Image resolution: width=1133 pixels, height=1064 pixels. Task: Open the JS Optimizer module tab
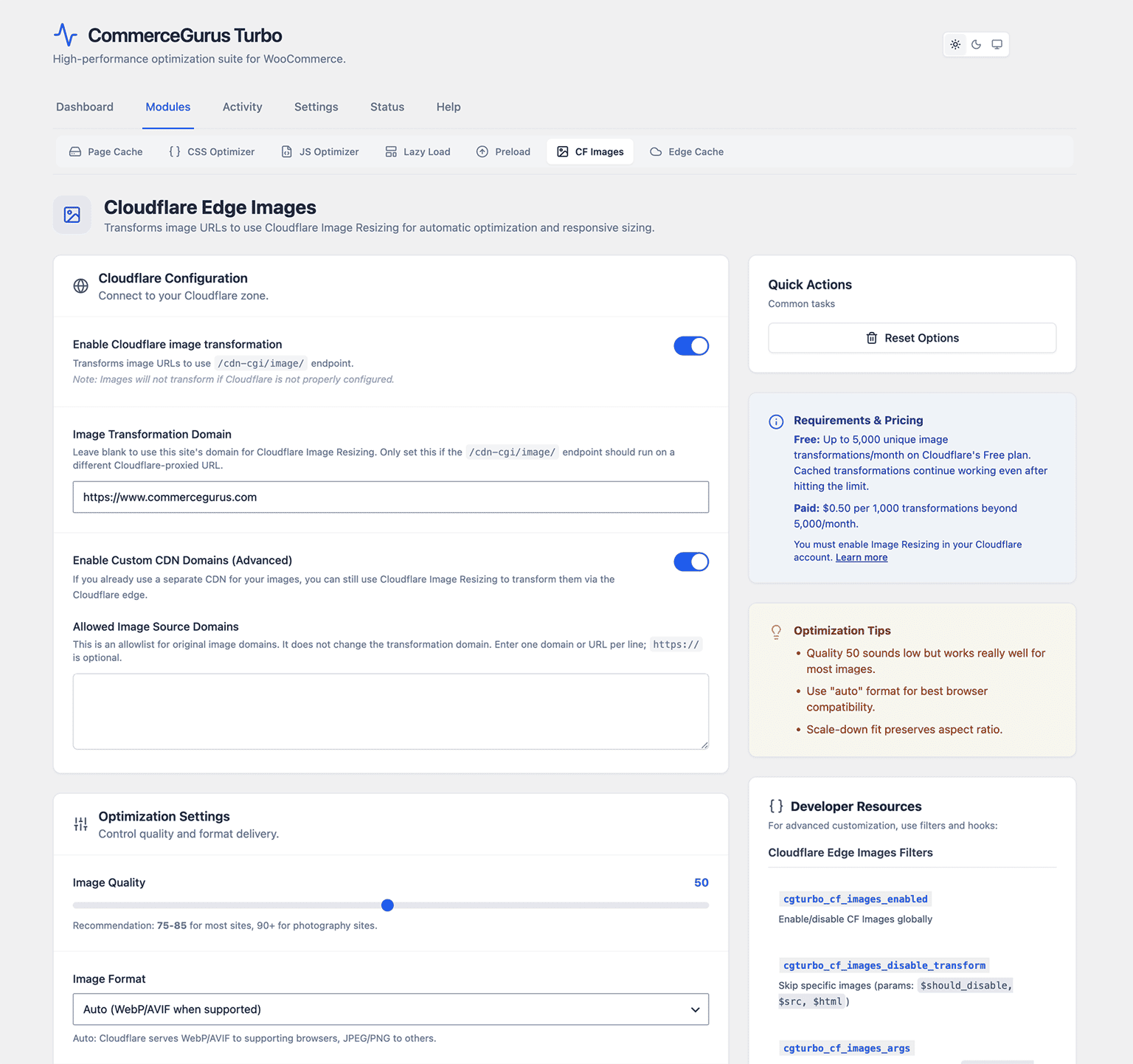(320, 151)
